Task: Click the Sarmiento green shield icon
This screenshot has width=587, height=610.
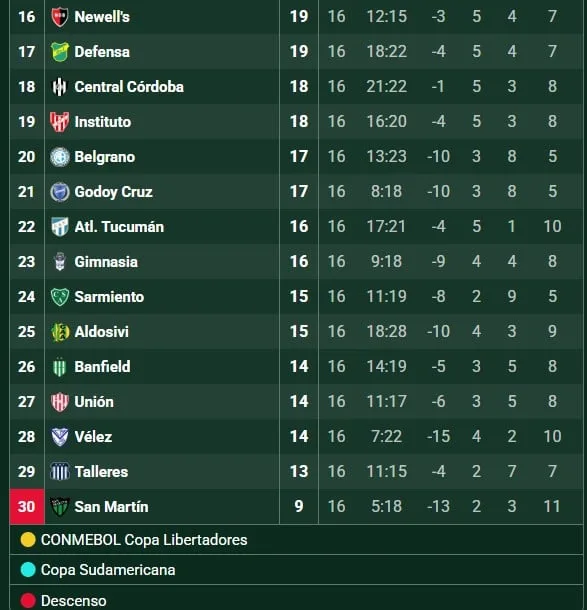Action: click(60, 297)
